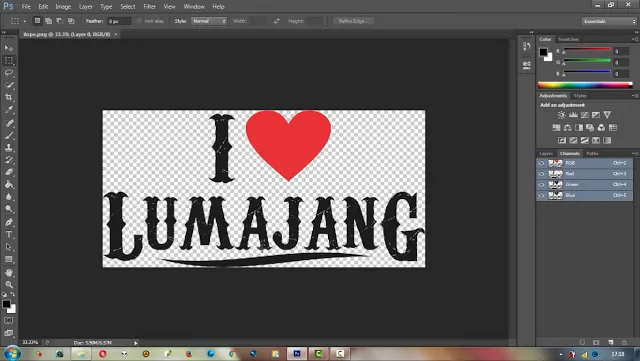The image size is (640, 361).
Task: Click the foreground color swatch in toolbar
Action: coord(6,304)
